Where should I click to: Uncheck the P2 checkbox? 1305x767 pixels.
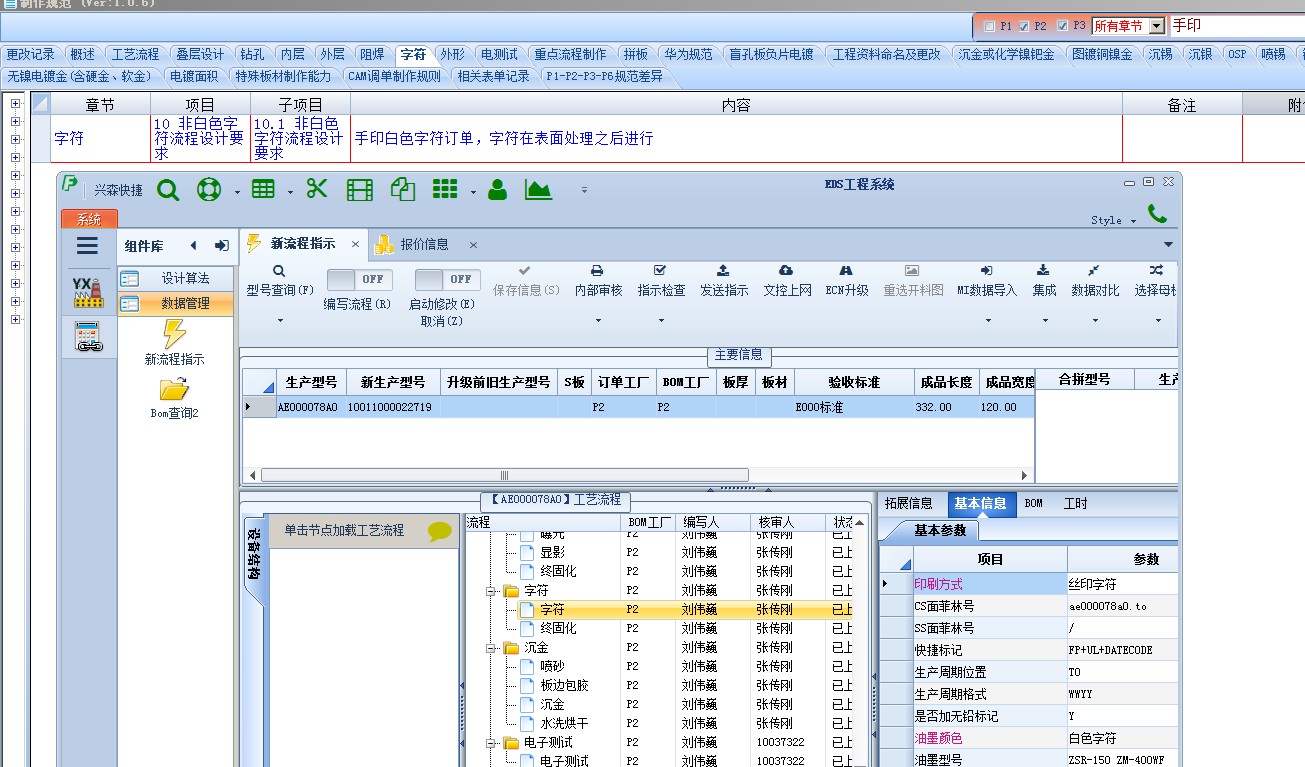coord(1024,26)
